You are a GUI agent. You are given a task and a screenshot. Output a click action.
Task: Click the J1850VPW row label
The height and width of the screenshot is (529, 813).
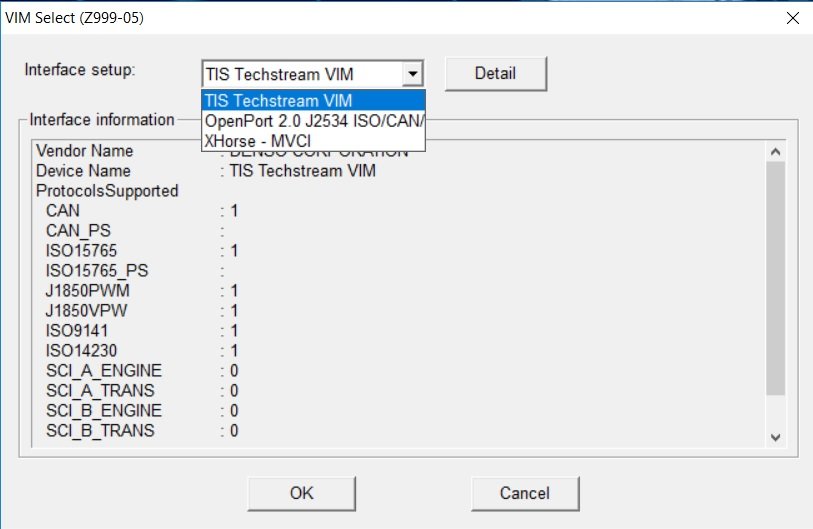pyautogui.click(x=86, y=311)
